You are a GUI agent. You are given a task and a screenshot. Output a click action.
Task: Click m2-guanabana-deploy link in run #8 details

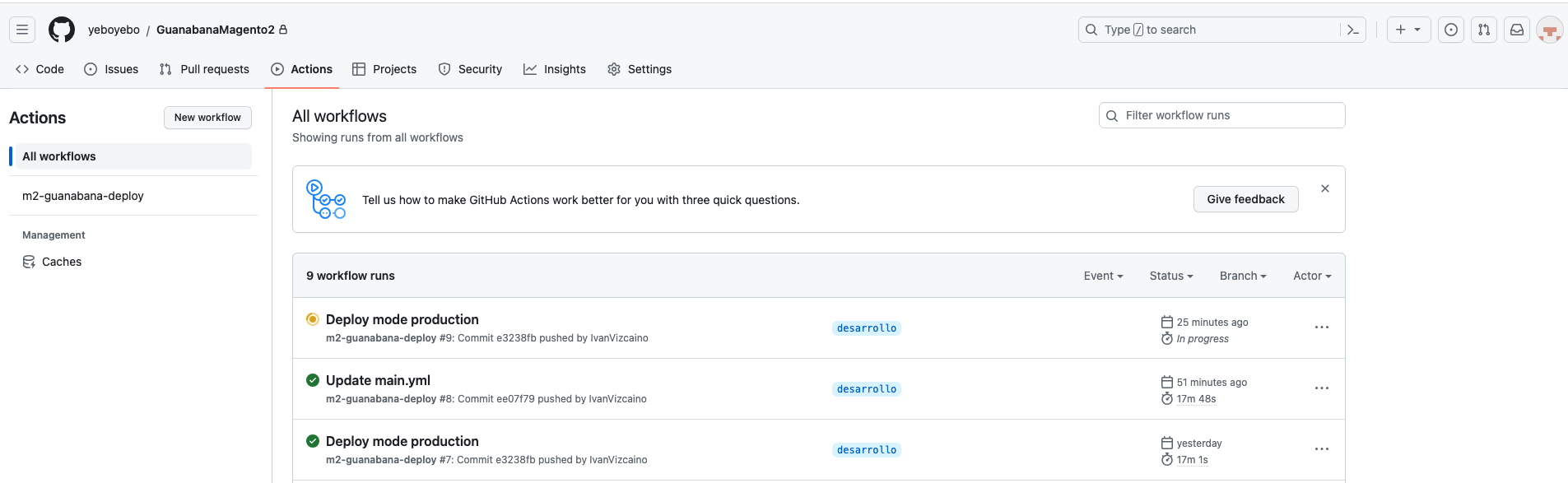[381, 399]
